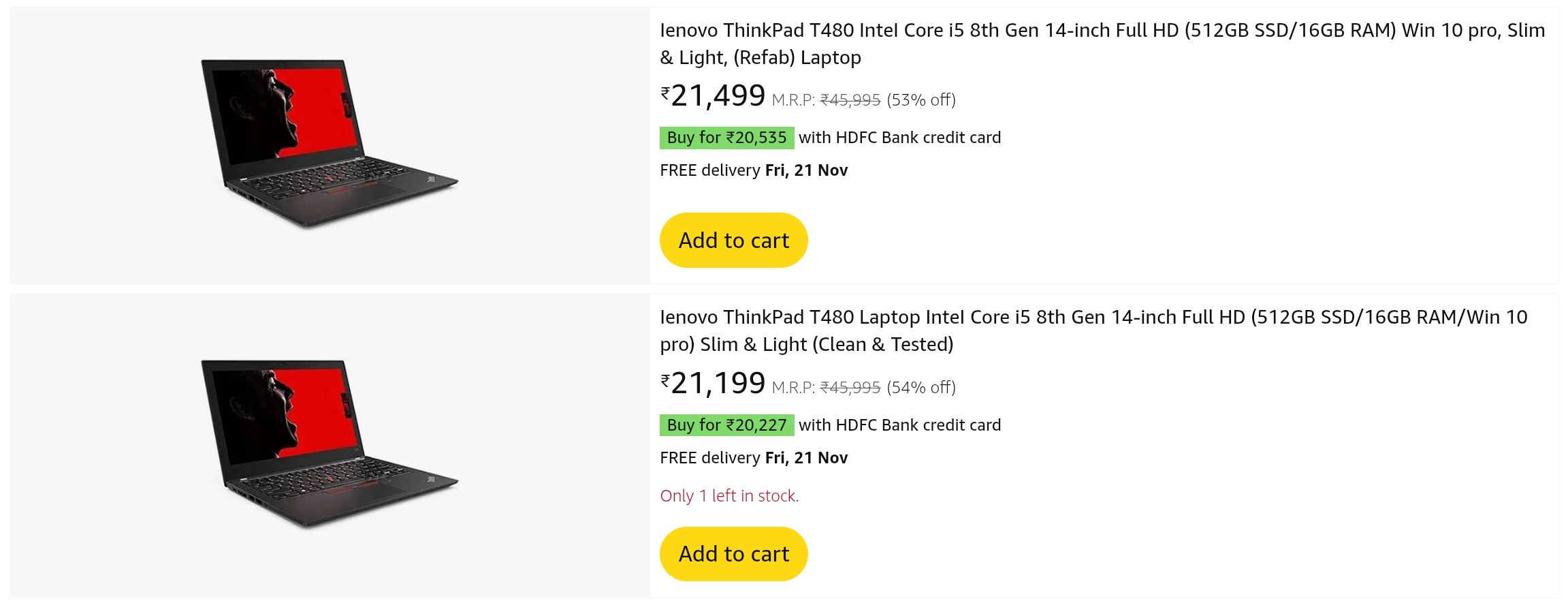Click the Buy for ₹20,227 offer badge
Screen dimensions: 1568x601
click(x=726, y=425)
